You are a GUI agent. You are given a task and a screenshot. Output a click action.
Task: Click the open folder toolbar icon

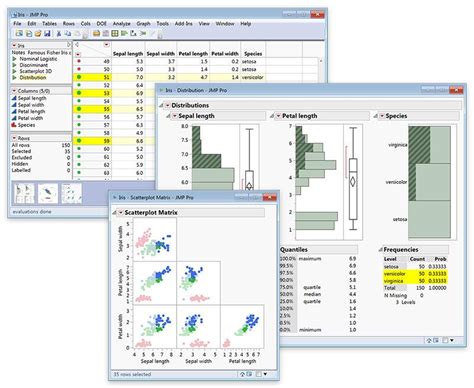point(38,33)
